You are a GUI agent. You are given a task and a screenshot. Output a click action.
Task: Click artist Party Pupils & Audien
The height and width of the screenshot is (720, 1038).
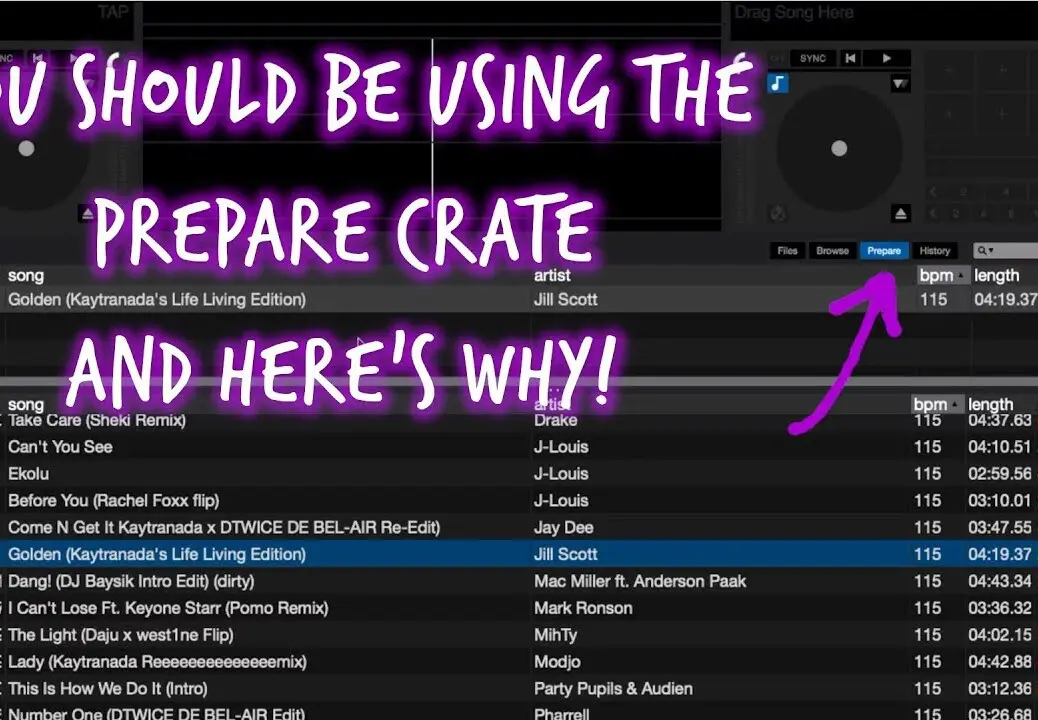(x=613, y=689)
